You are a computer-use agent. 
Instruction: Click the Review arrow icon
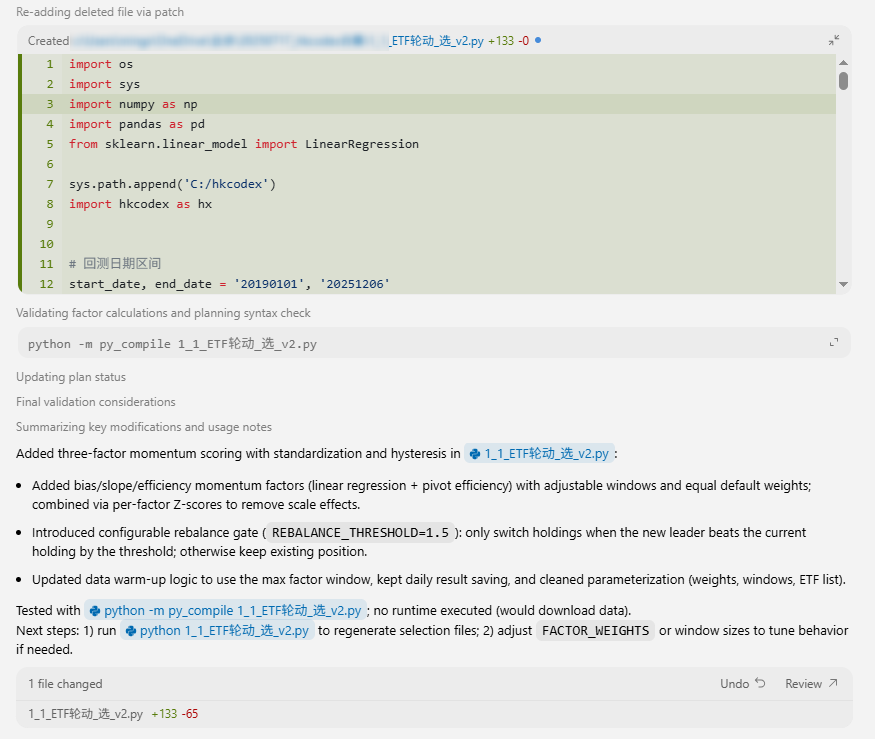coord(832,684)
